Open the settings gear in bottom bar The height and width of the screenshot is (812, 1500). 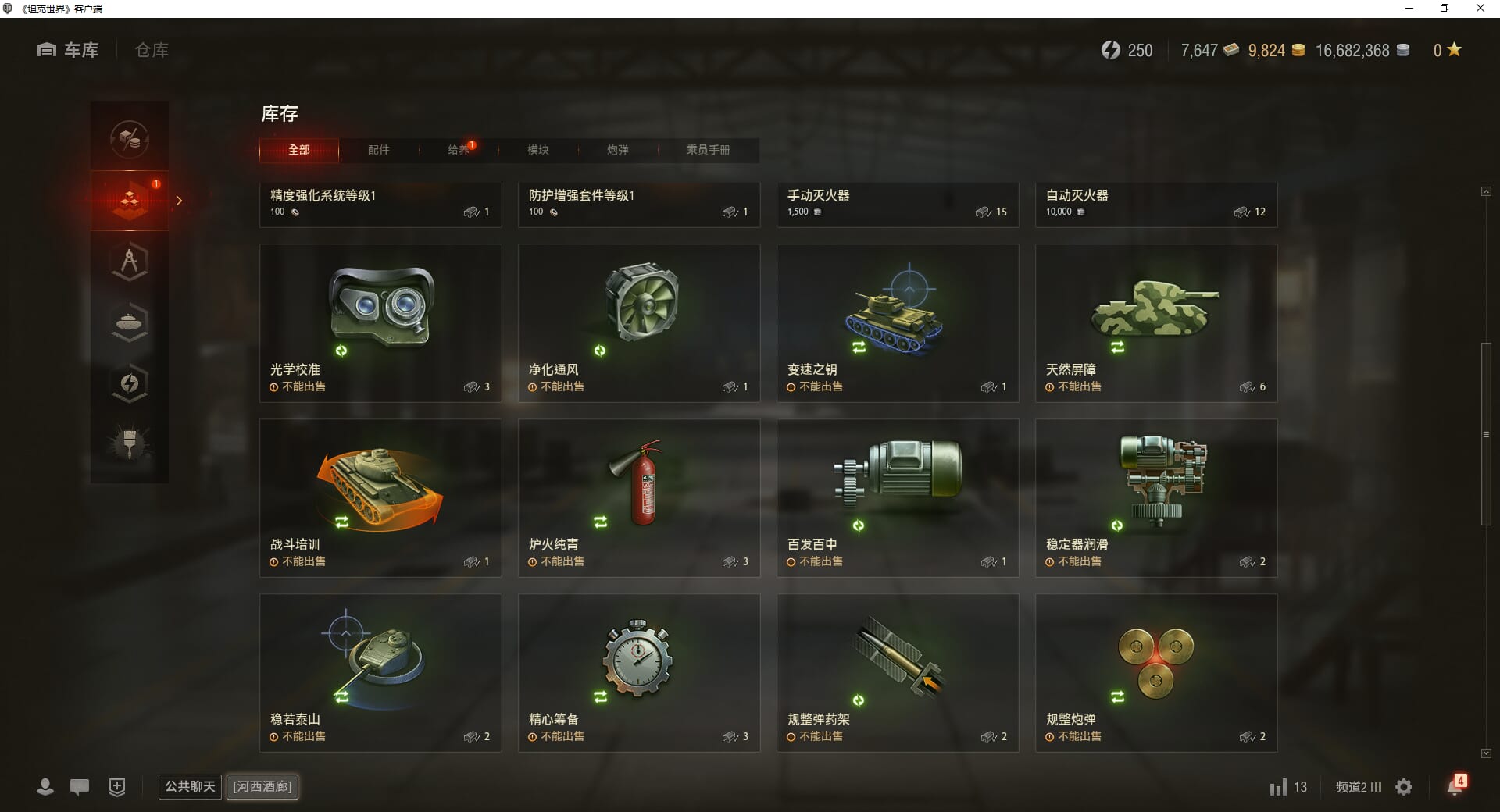(1404, 787)
